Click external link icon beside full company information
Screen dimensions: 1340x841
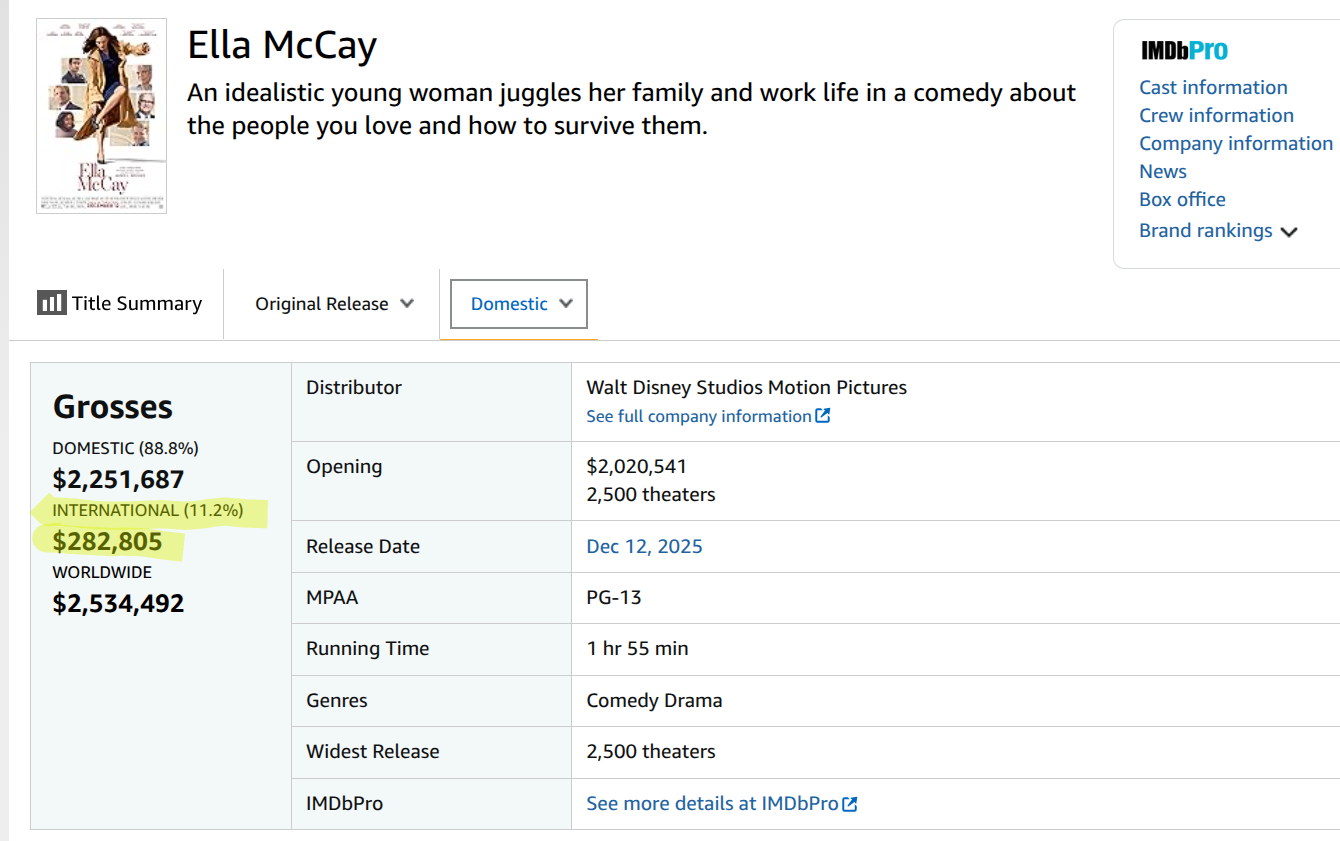[x=823, y=416]
